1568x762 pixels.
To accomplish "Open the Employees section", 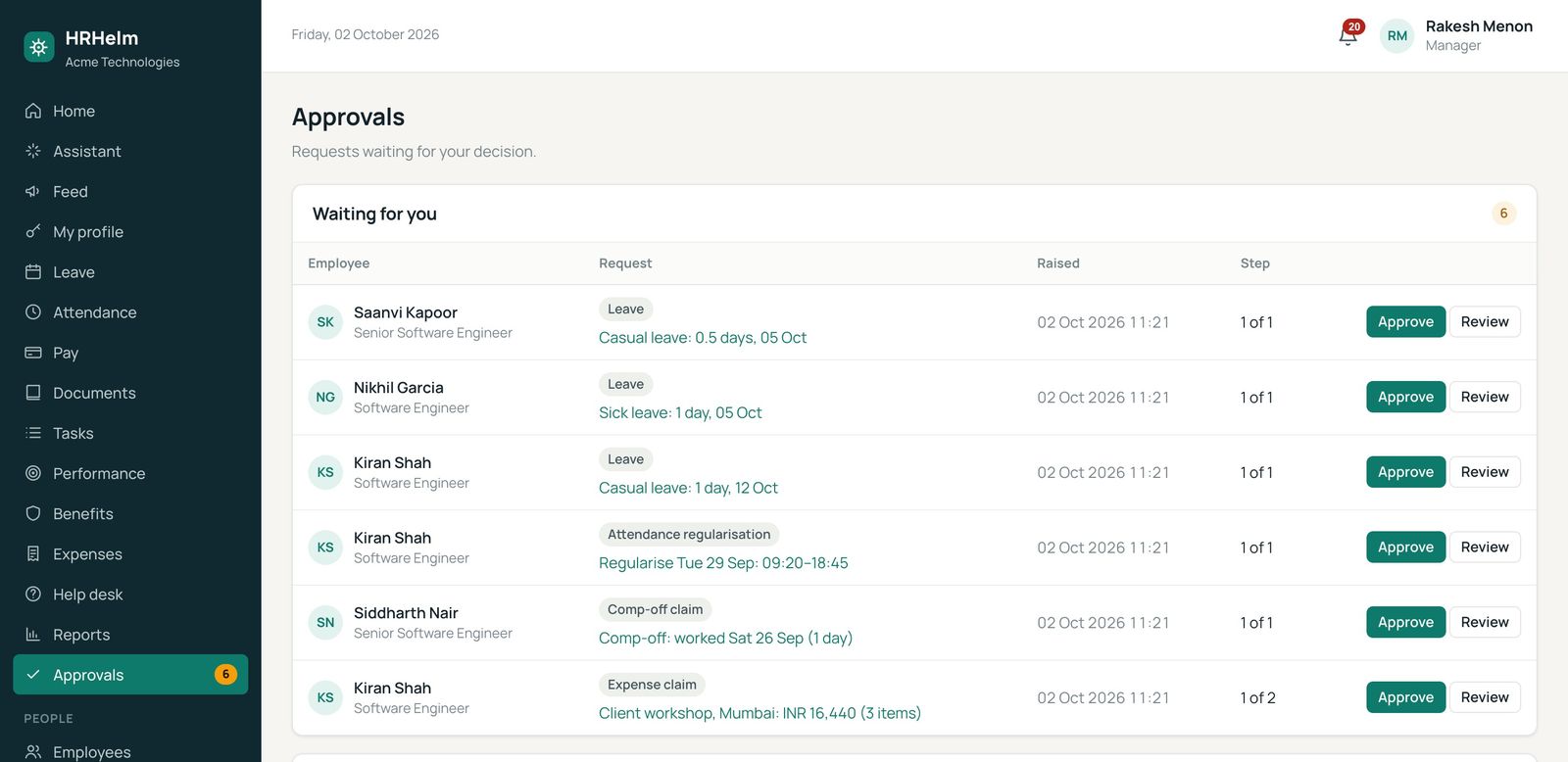I will click(130, 751).
